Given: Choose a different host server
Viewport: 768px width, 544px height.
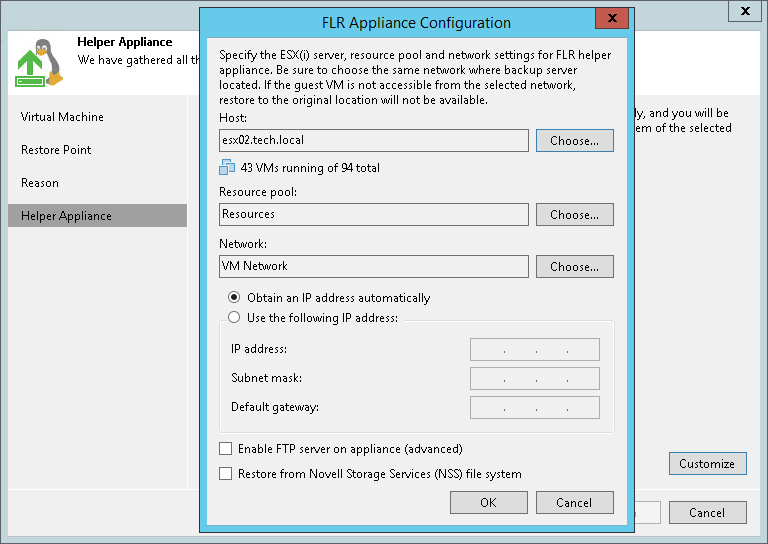Looking at the screenshot, I should pos(574,141).
